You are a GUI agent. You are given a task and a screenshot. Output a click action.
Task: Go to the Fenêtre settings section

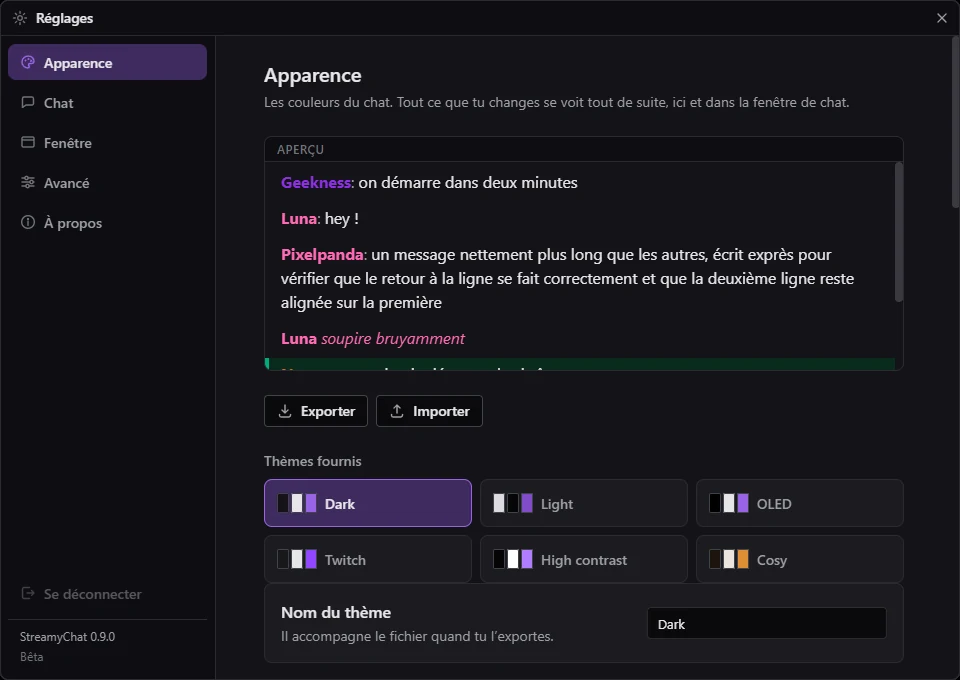pos(107,143)
